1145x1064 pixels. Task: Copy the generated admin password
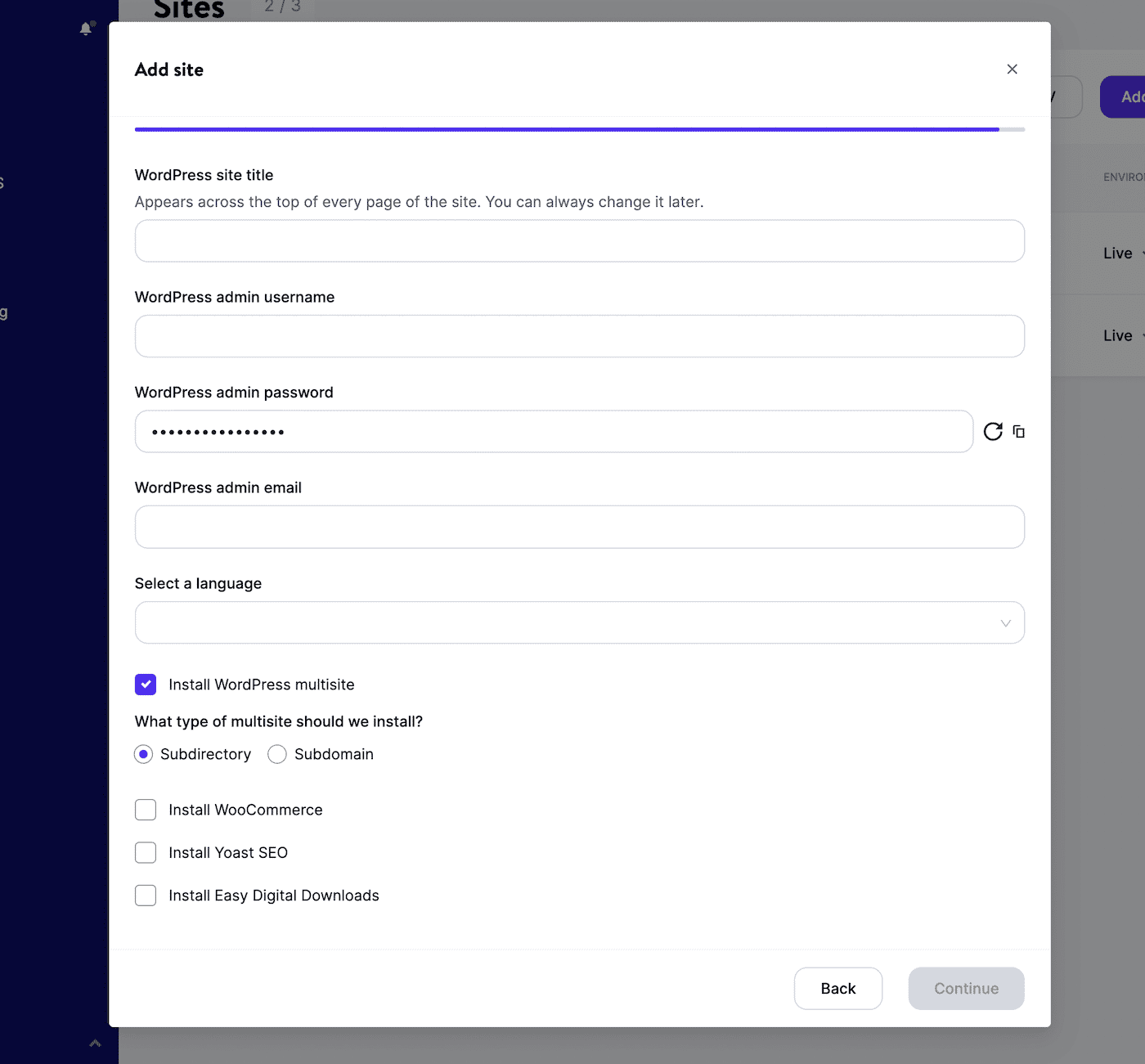1018,431
